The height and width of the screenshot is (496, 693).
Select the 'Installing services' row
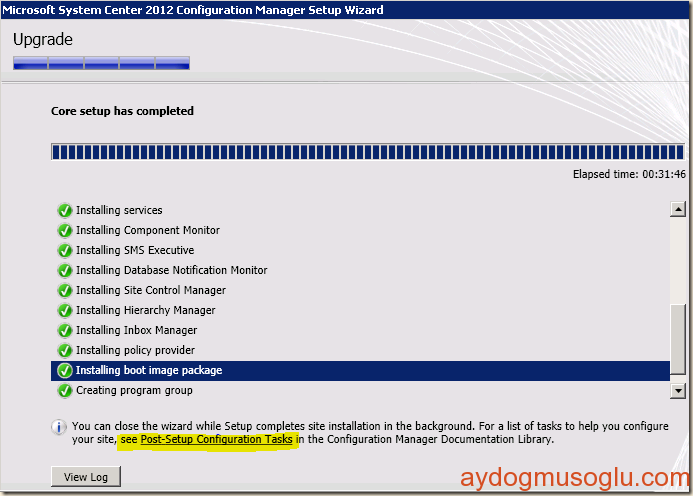[360, 210]
